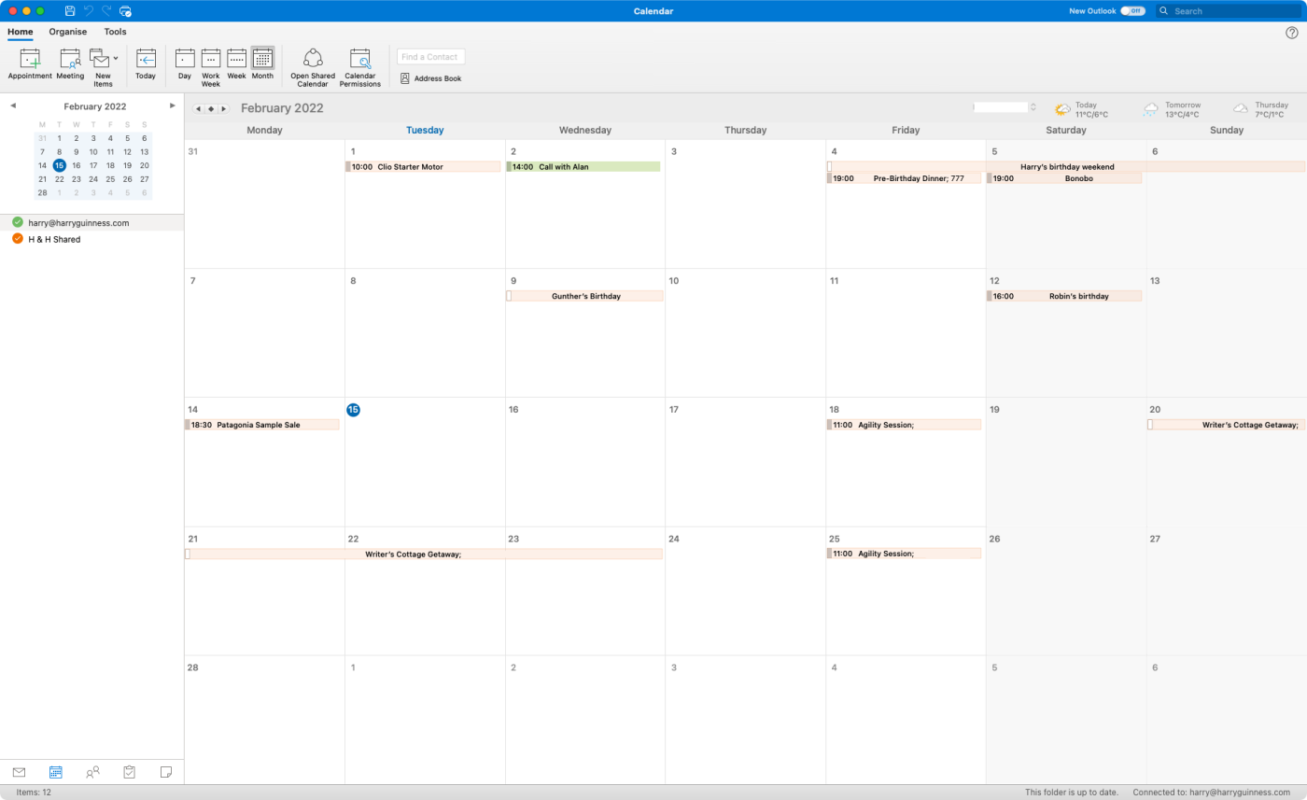Click the Redo arrow in title bar

click(x=106, y=11)
